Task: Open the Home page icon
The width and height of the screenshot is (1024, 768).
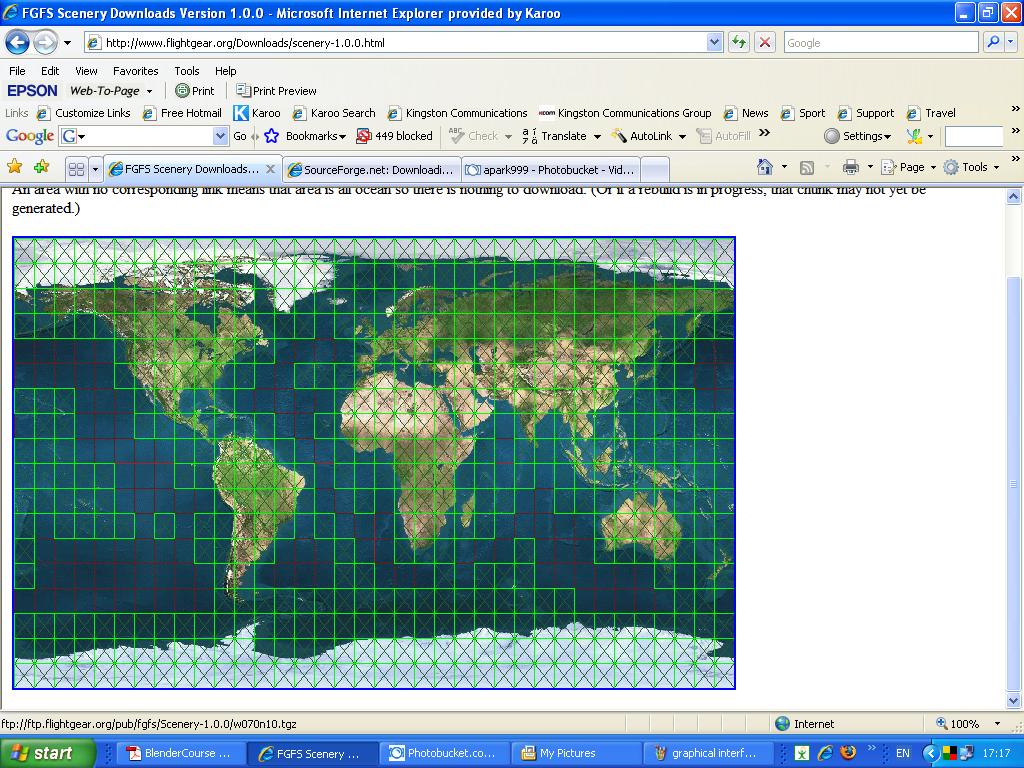Action: tap(765, 167)
